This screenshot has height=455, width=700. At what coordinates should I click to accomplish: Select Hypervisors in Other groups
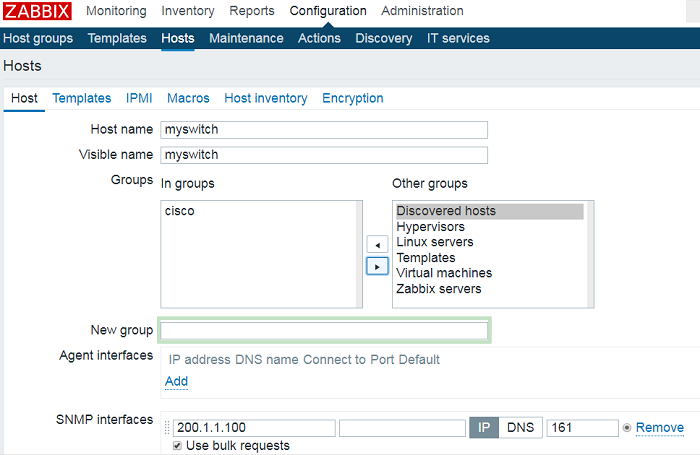430,227
